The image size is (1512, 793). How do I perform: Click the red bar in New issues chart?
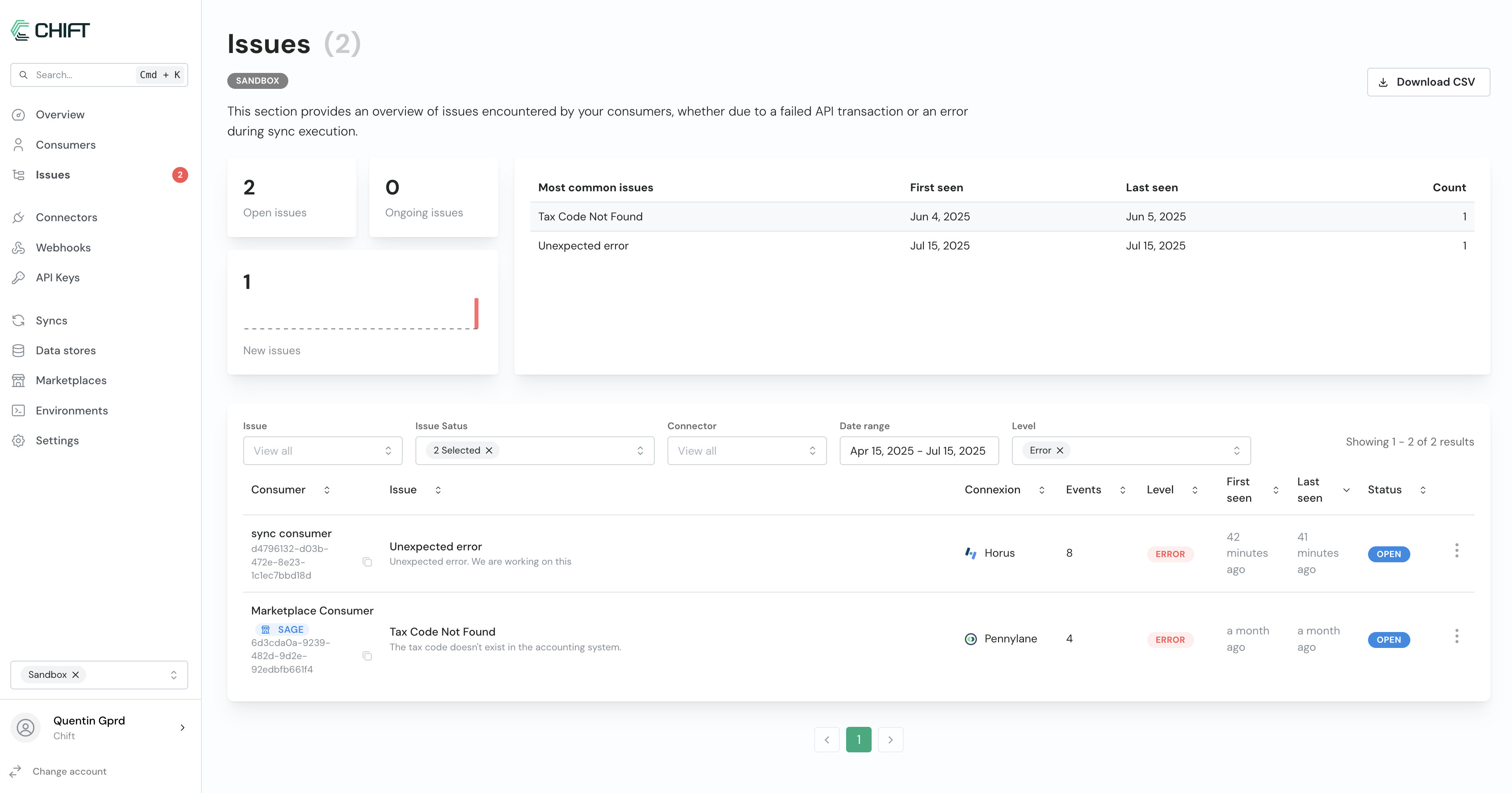476,313
